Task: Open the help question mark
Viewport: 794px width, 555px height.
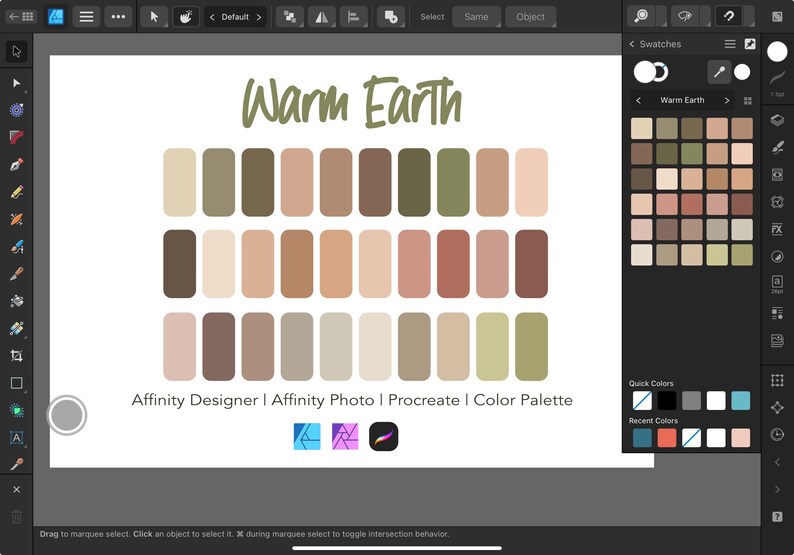Action: (x=777, y=517)
